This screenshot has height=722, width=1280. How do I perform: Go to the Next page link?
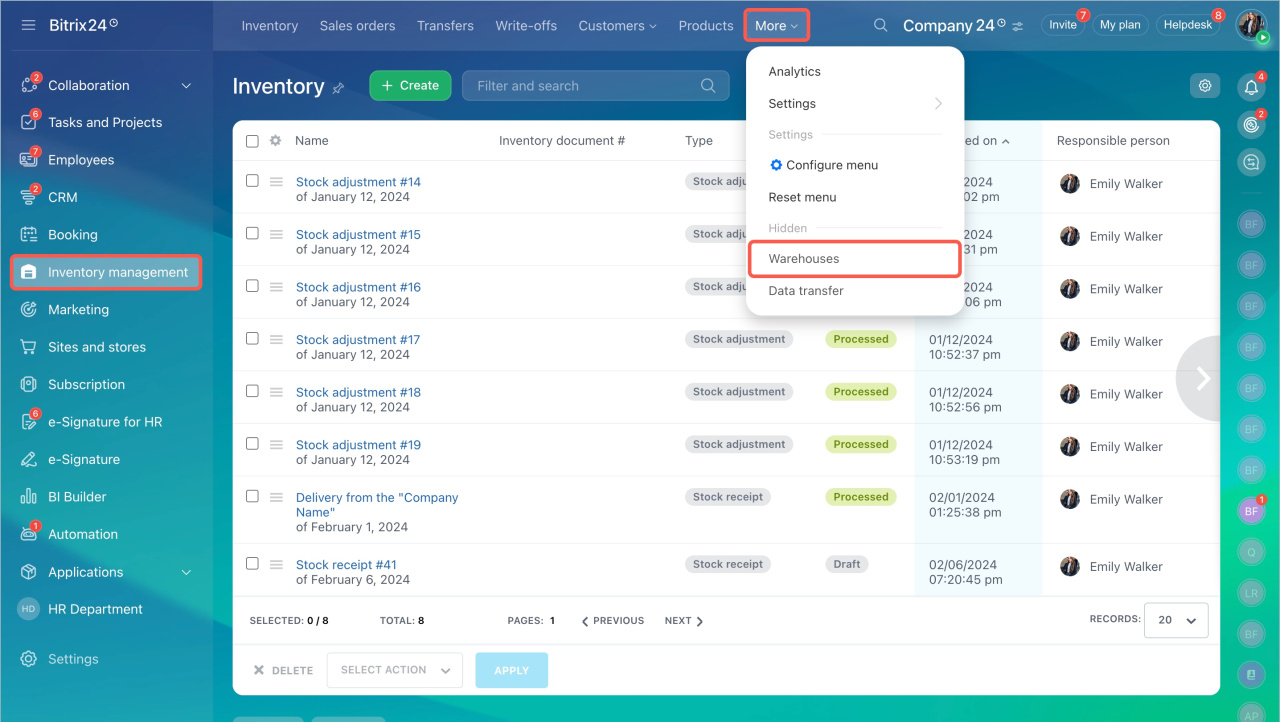[684, 621]
